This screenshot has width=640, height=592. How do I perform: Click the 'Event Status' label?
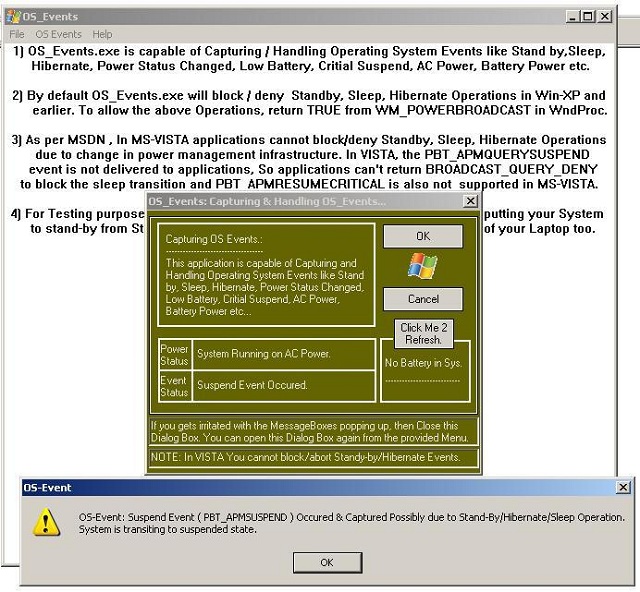coord(175,386)
